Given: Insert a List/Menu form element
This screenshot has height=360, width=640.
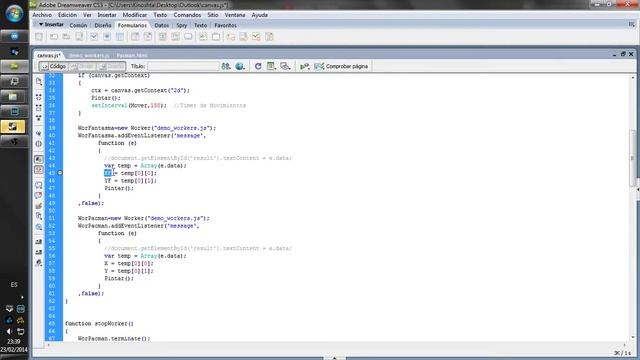Looking at the screenshot, I should pyautogui.click(x=135, y=37).
